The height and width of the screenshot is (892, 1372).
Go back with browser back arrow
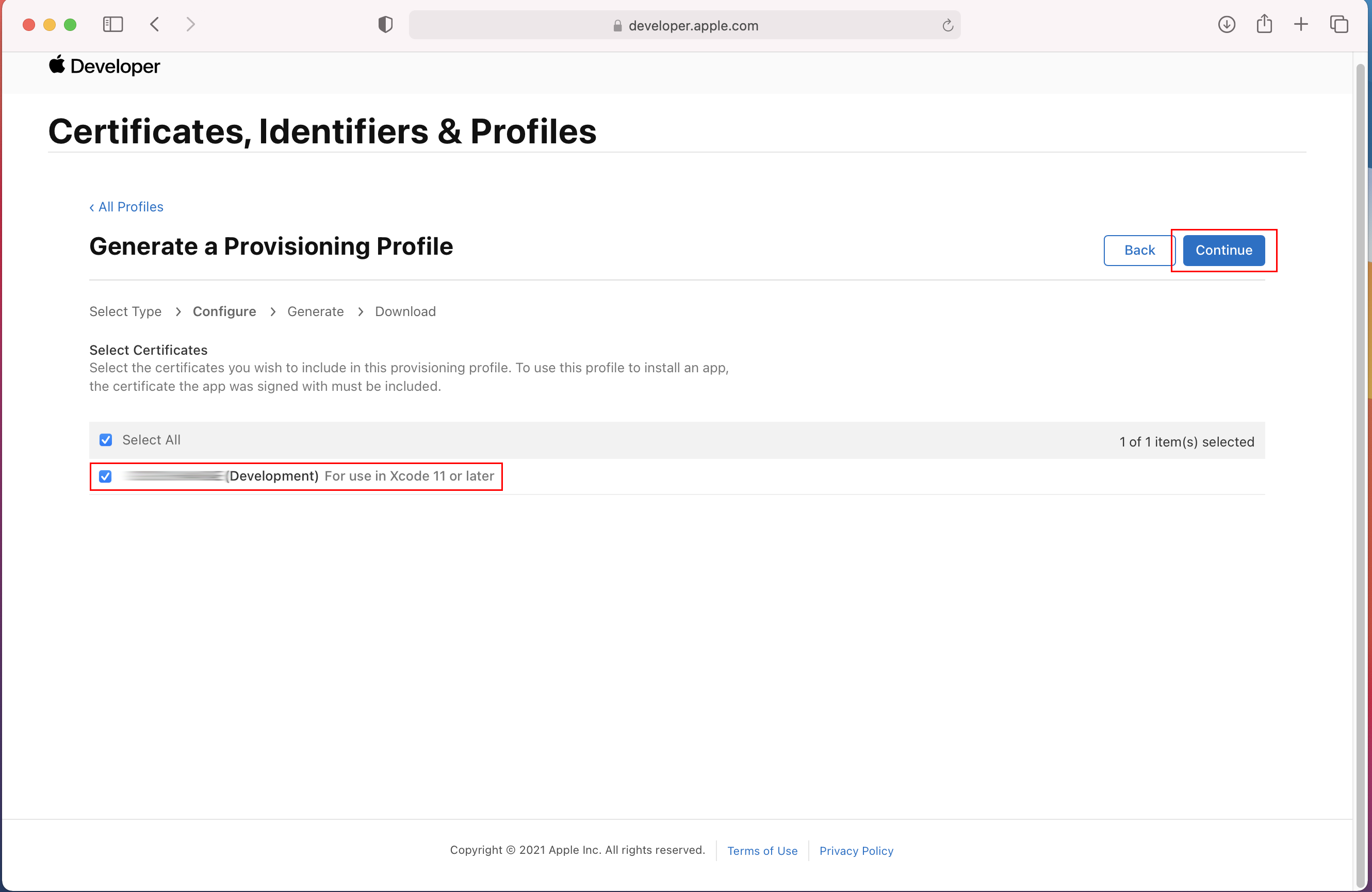click(155, 24)
